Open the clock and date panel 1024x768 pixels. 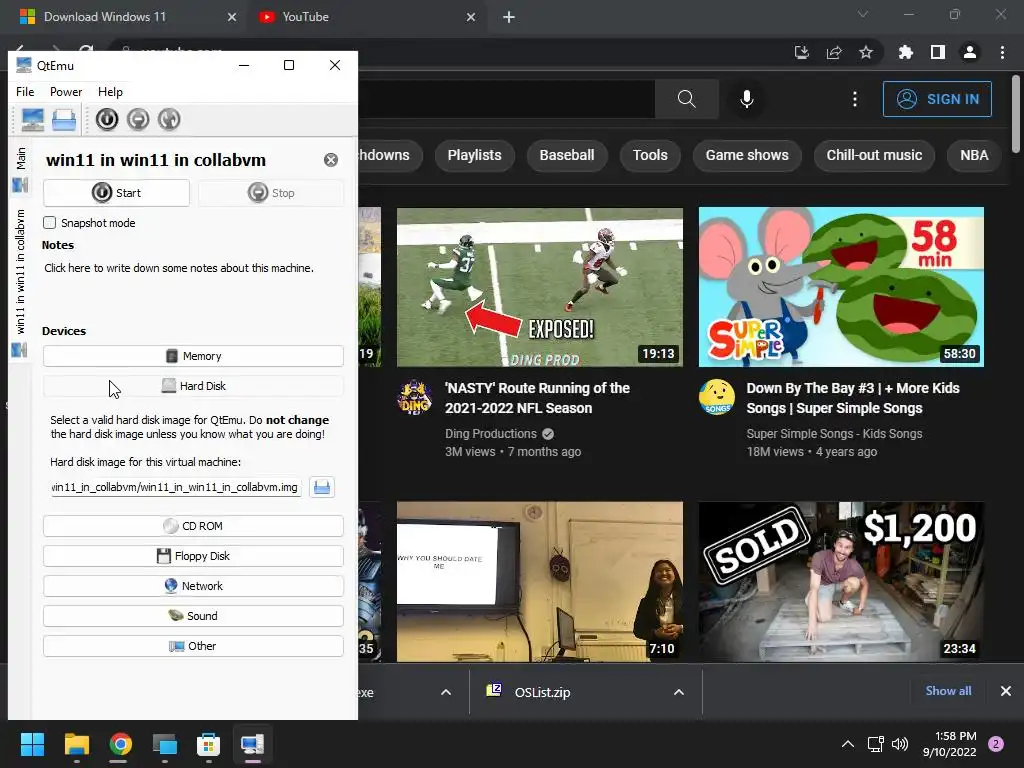[x=950, y=744]
